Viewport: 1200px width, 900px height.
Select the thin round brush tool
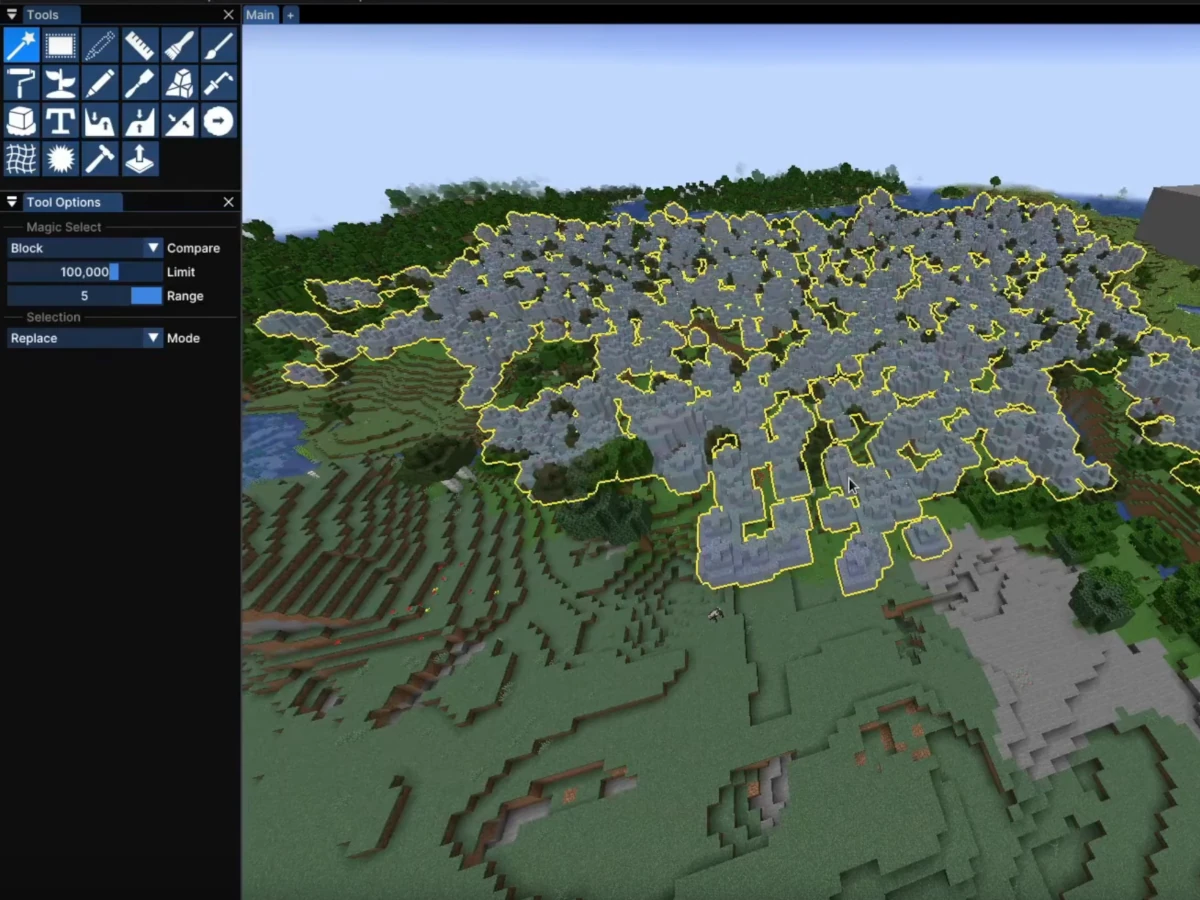pyautogui.click(x=219, y=45)
